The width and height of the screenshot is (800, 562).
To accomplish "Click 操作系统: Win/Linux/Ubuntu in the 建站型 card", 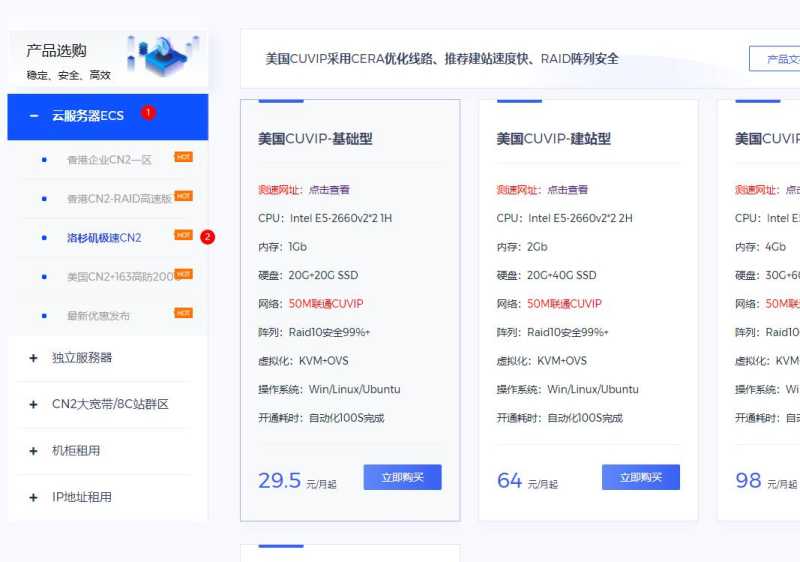I will point(567,390).
